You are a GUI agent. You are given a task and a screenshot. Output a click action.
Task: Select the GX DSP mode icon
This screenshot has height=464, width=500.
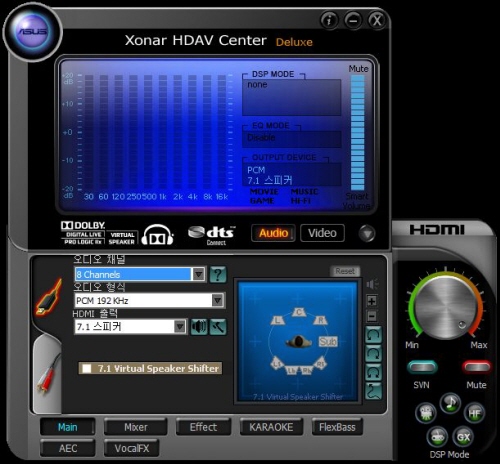pyautogui.click(x=463, y=437)
